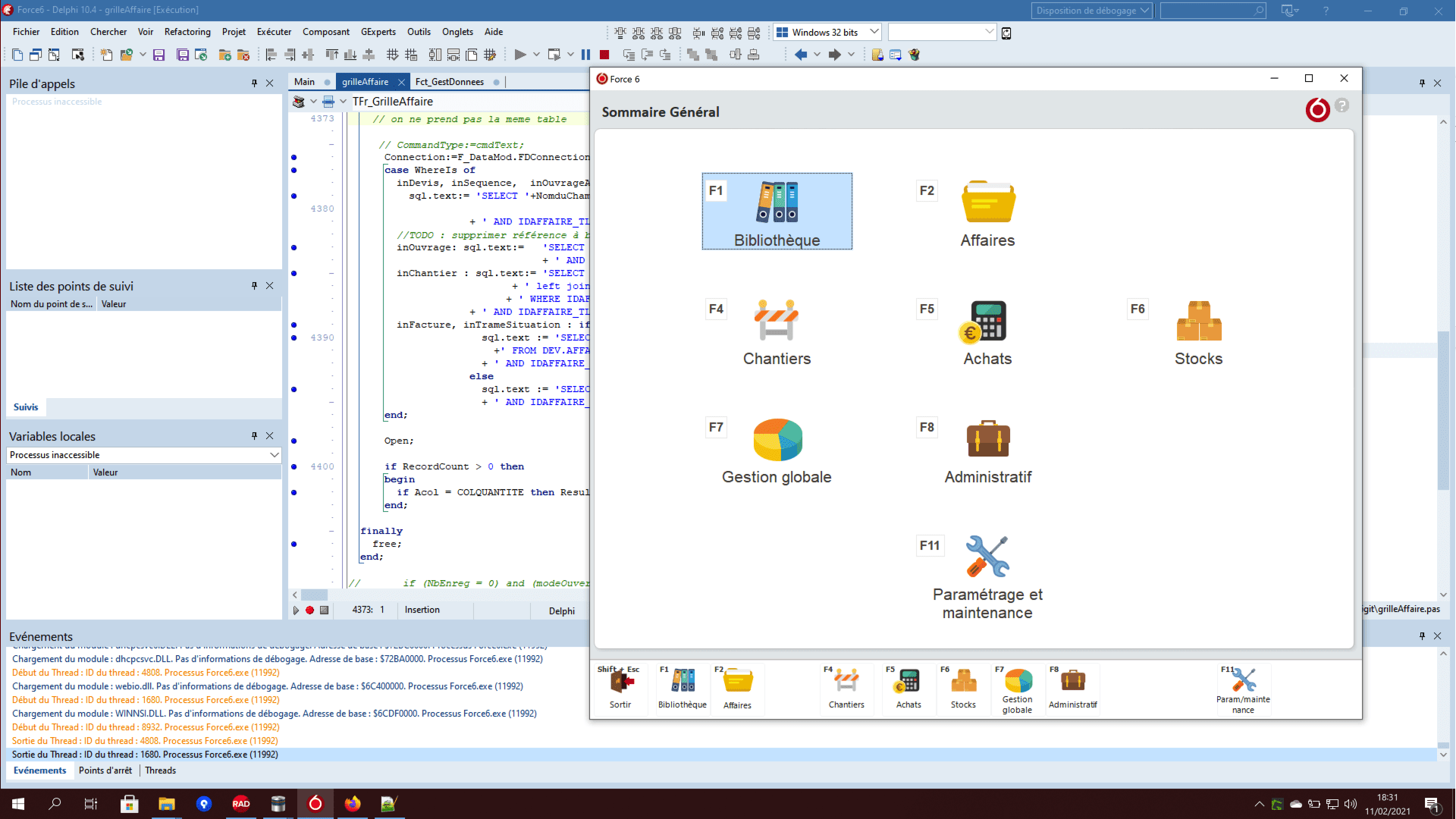Image resolution: width=1456 pixels, height=819 pixels.
Task: Stop the program with red square button
Action: pyautogui.click(x=604, y=55)
